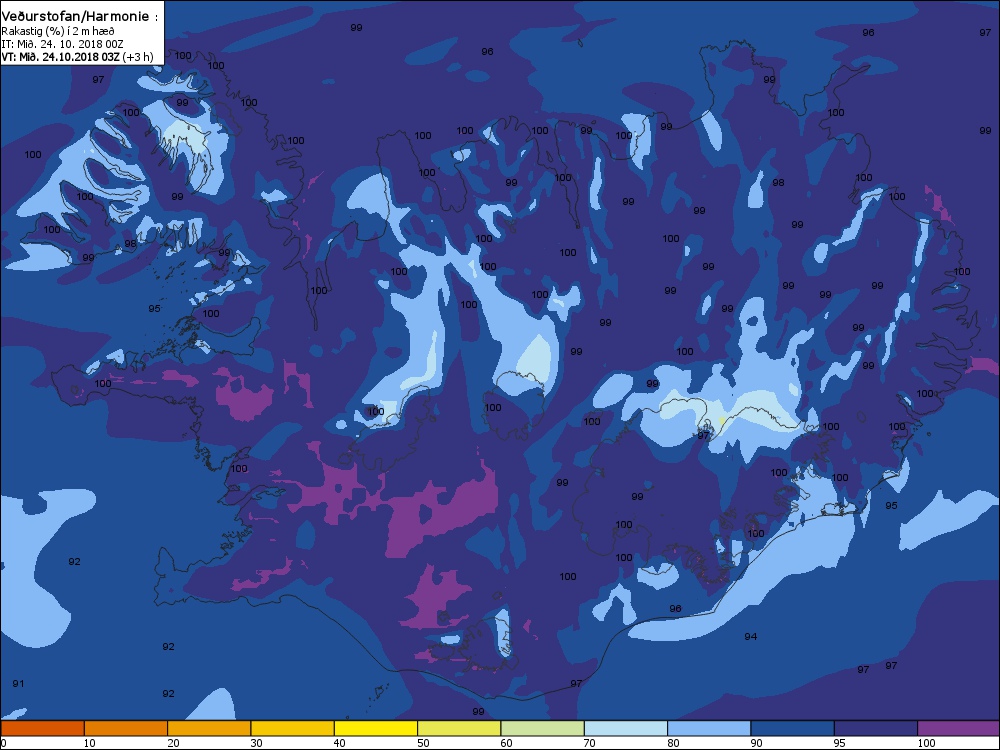Click the legend tick label 30
The width and height of the screenshot is (1000, 750).
[256, 743]
